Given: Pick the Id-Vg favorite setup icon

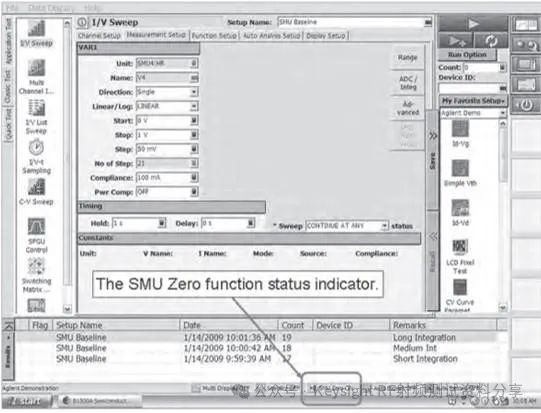Looking at the screenshot, I should click(461, 129).
